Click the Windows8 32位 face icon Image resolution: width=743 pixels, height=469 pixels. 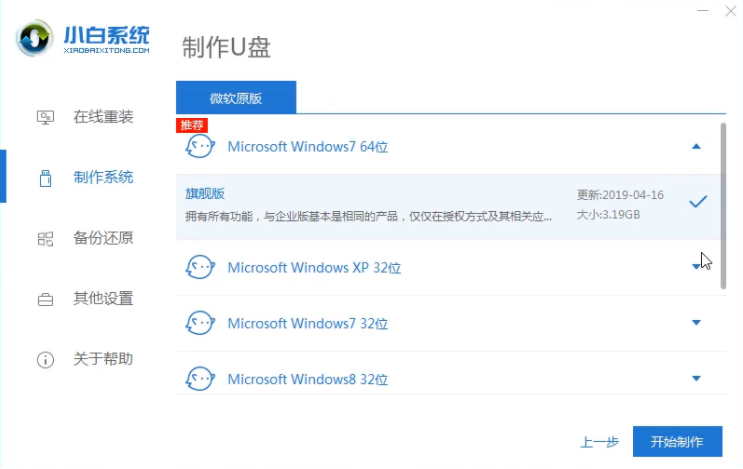point(200,379)
